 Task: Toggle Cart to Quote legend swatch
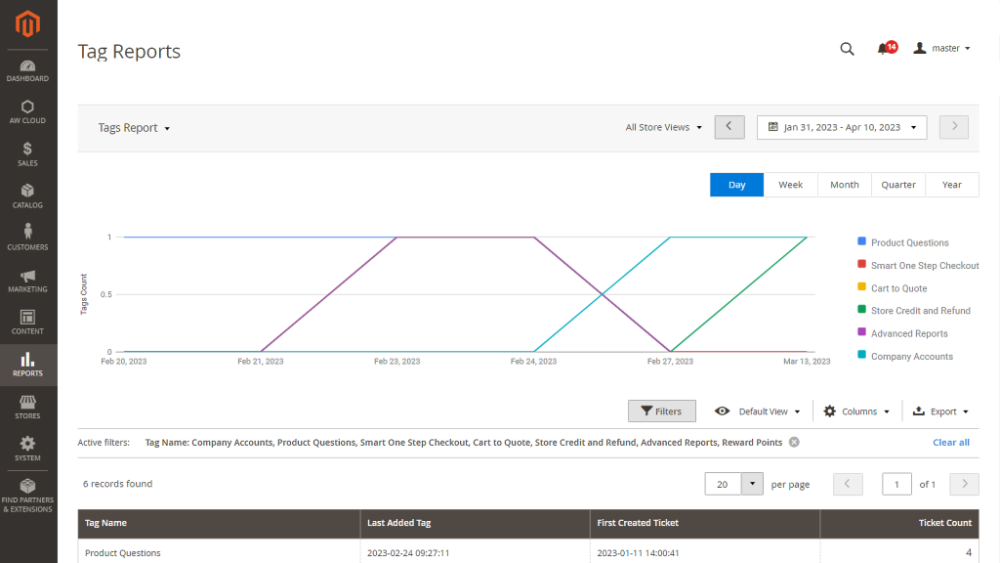(x=862, y=287)
